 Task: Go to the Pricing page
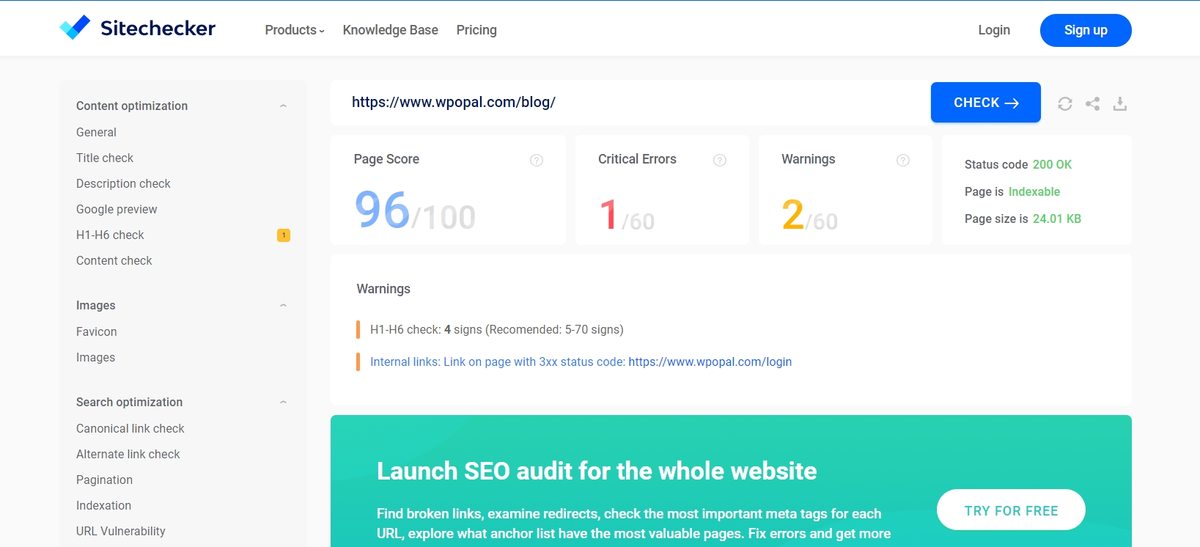[x=476, y=30]
